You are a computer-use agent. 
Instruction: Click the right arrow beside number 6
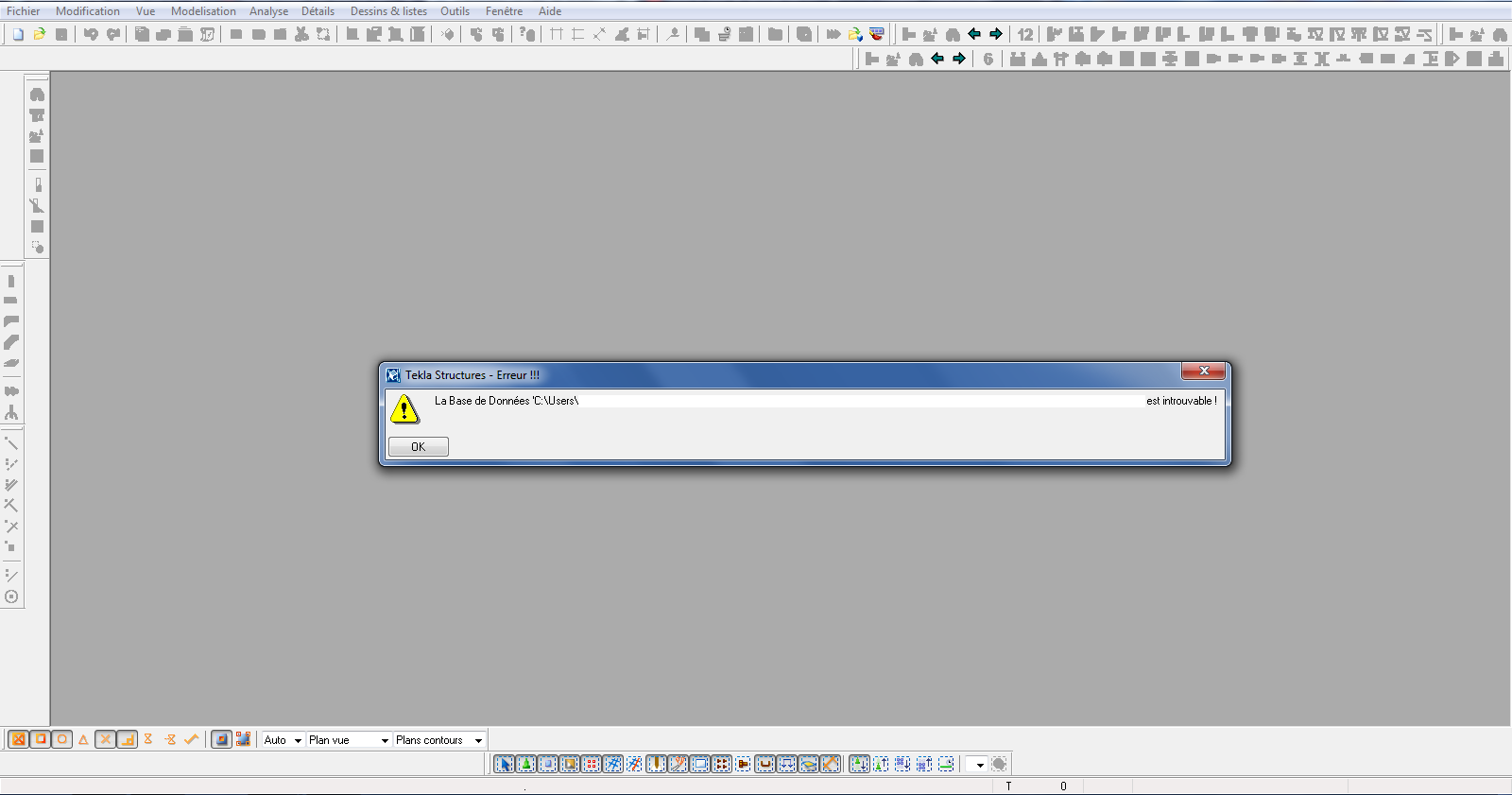click(959, 59)
